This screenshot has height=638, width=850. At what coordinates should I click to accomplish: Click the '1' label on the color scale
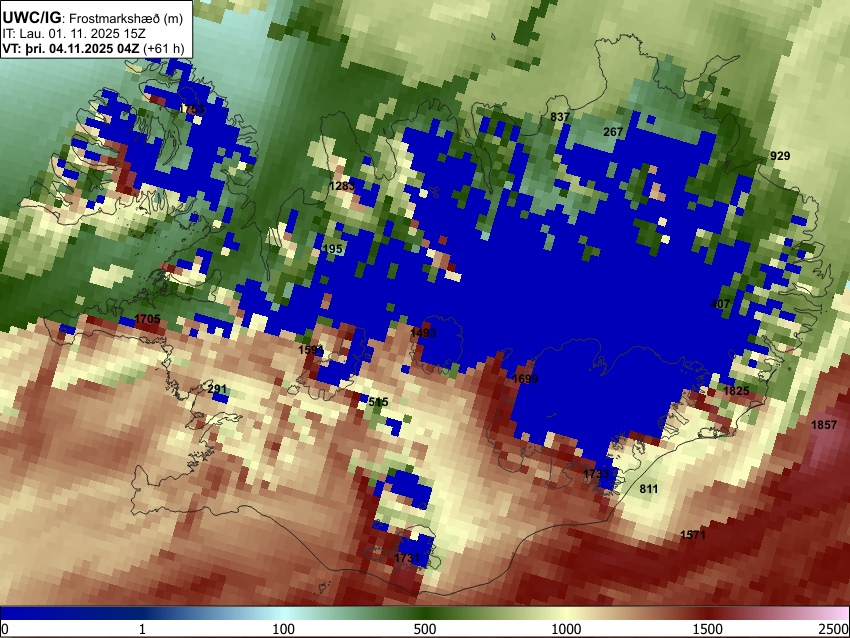(142, 629)
